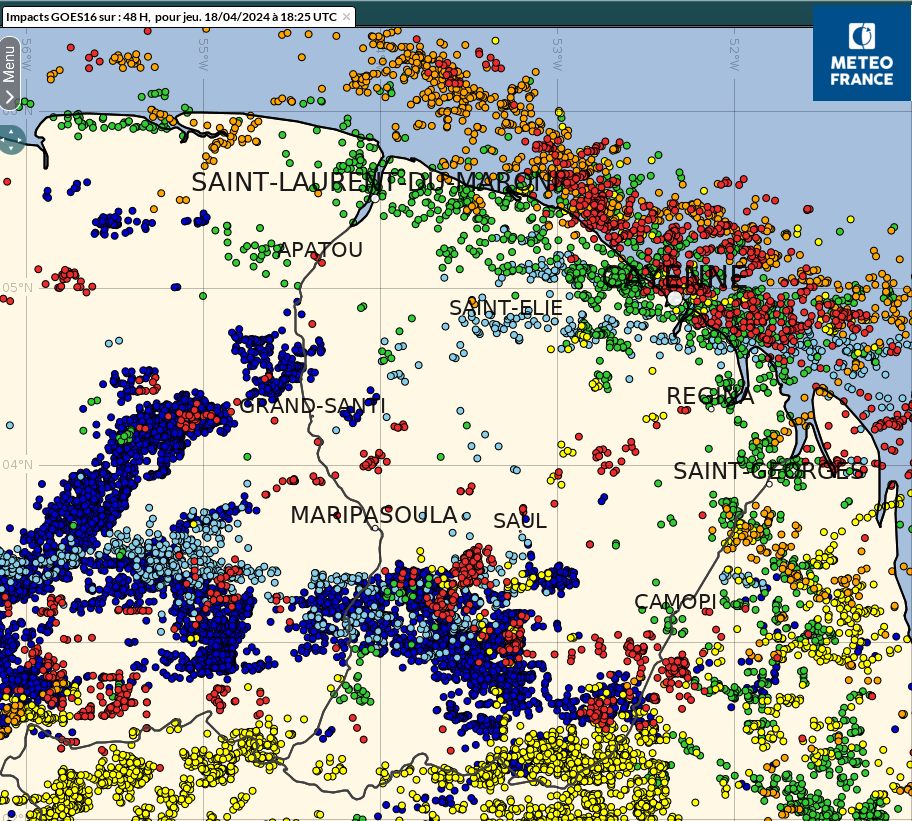912x821 pixels.
Task: Expand the Menu side panel
Action: tap(9, 73)
